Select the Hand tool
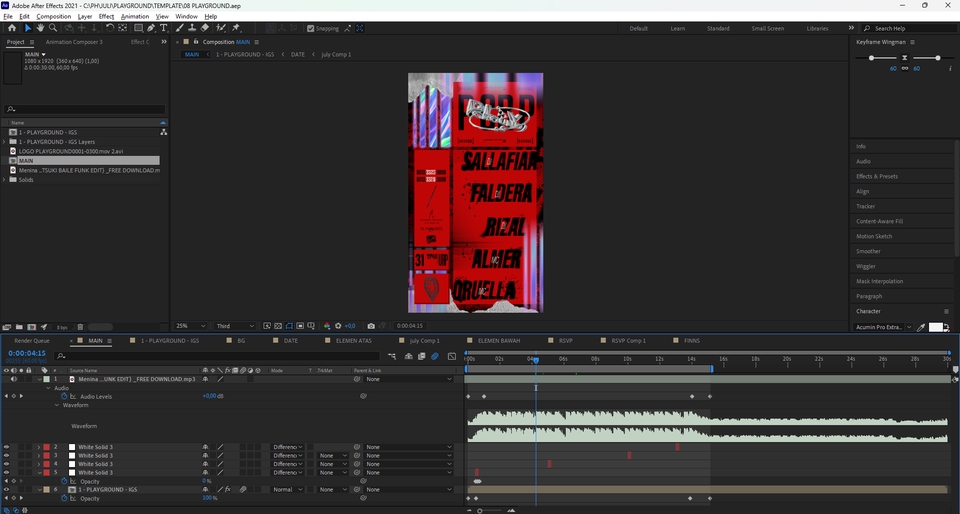The width and height of the screenshot is (960, 514). [40, 28]
